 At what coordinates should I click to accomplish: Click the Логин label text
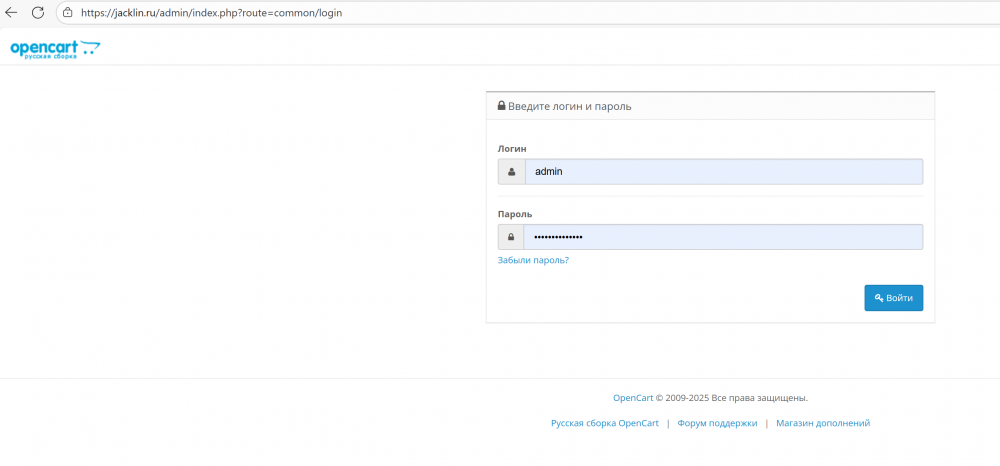(x=512, y=149)
